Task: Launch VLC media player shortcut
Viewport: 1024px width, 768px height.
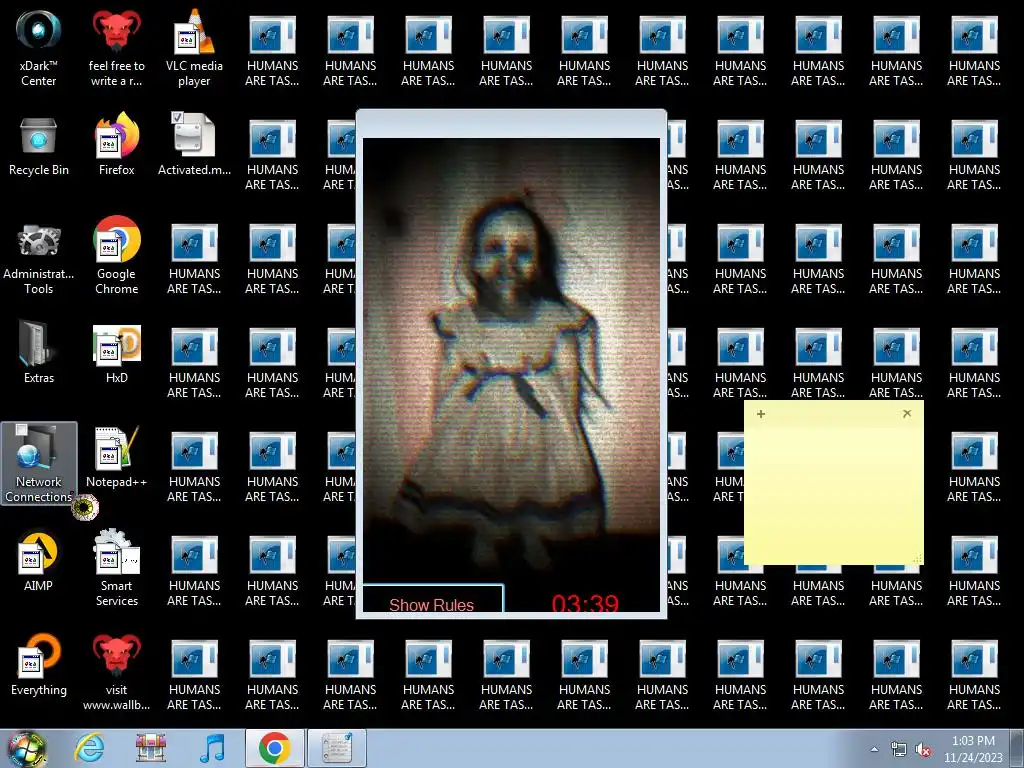Action: point(194,49)
